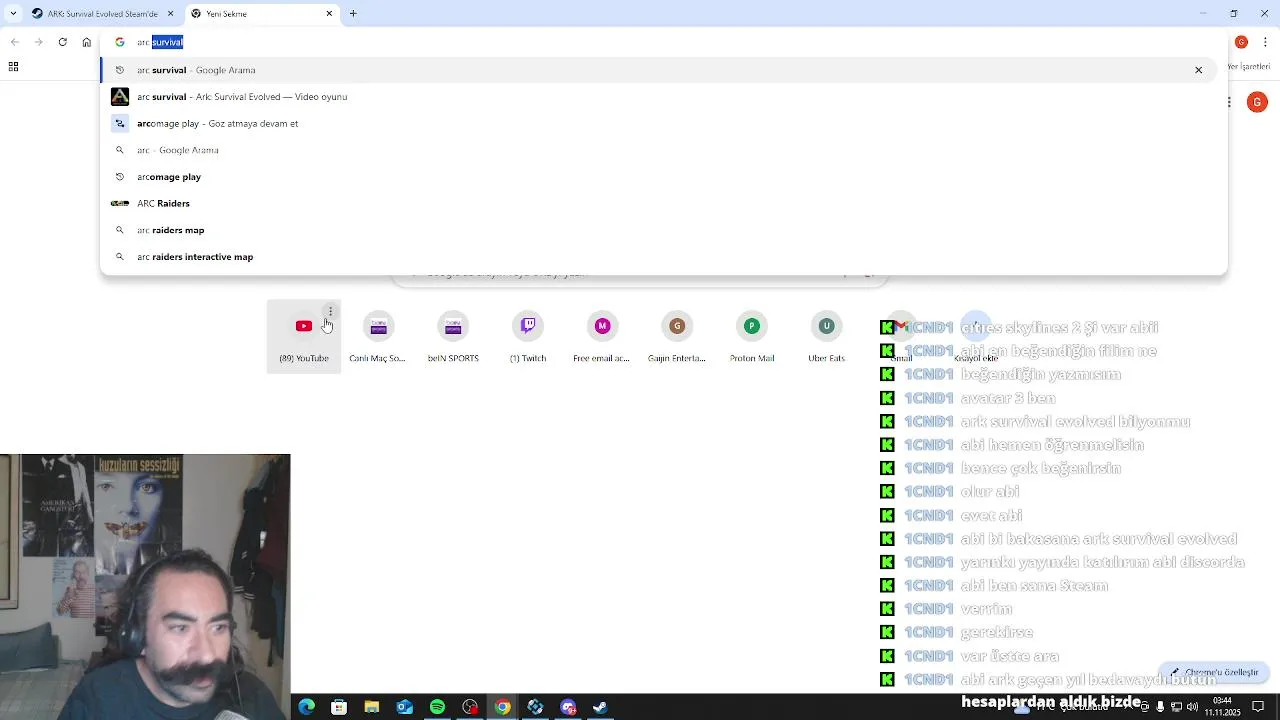1280x720 pixels.
Task: Click the Google logo in address bar
Action: pyautogui.click(x=120, y=42)
